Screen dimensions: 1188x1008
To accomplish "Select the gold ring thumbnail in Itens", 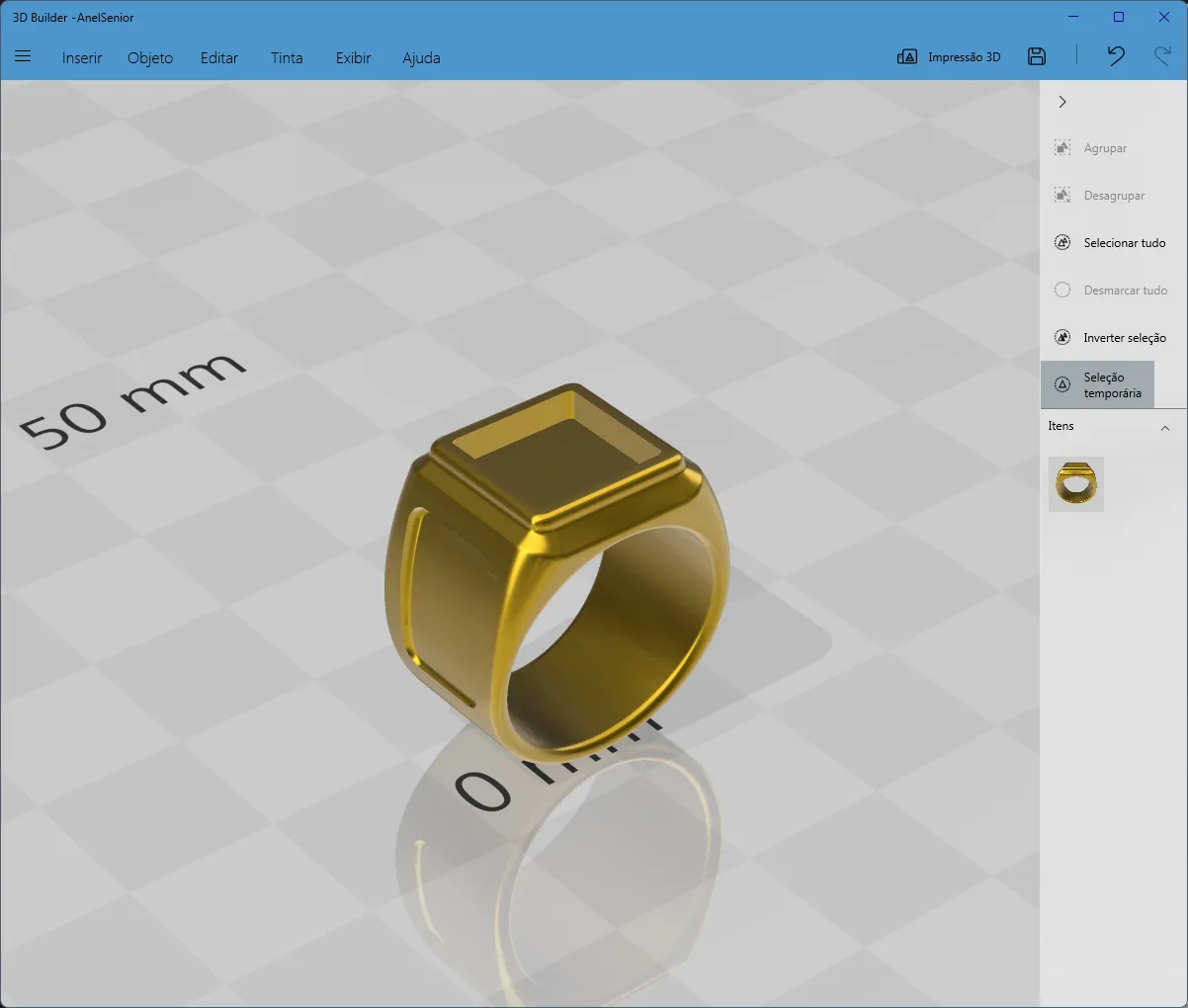I will [x=1076, y=483].
